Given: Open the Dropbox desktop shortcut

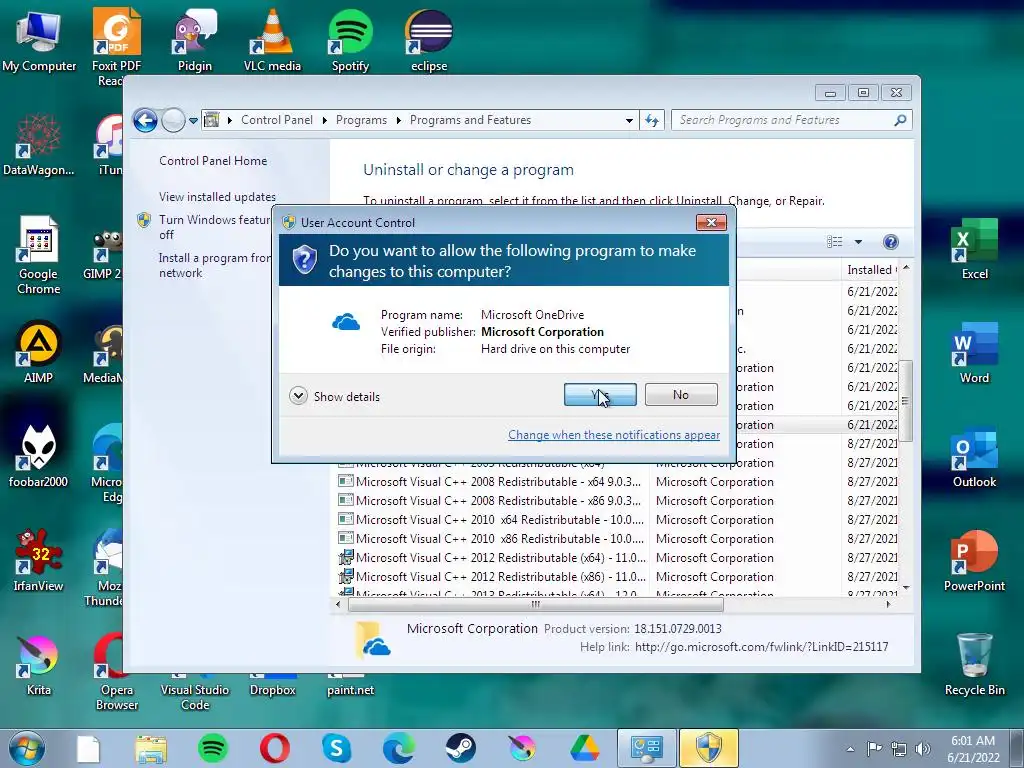Looking at the screenshot, I should 272,685.
